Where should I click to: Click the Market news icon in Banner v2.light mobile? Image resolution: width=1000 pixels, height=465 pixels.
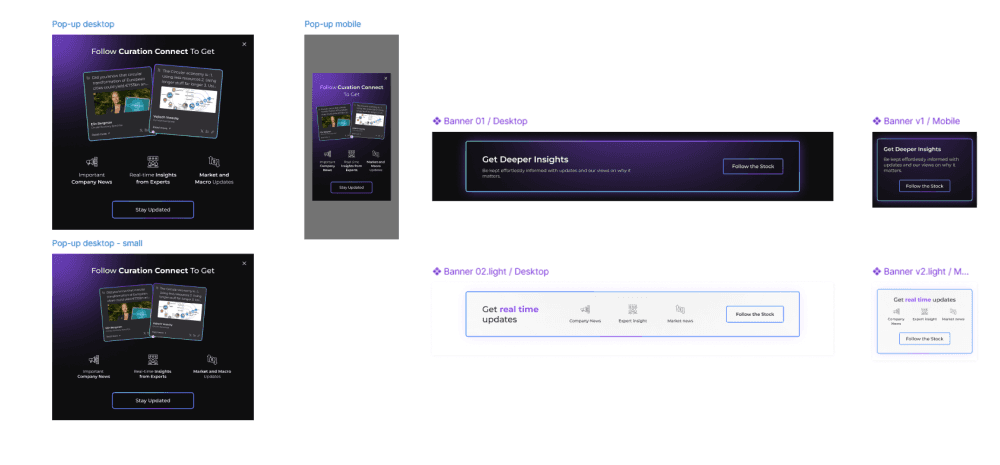[953, 311]
